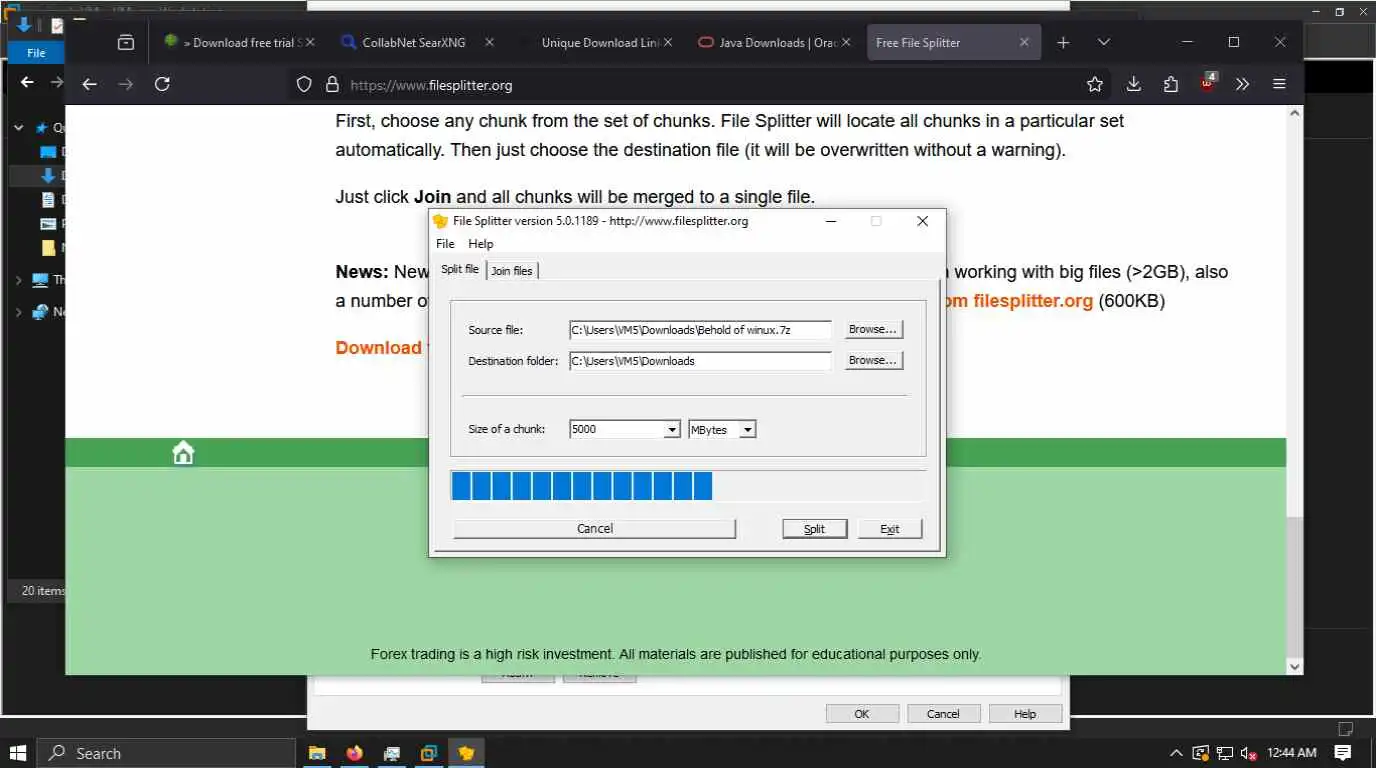Open File Explorer from taskbar
Image resolution: width=1376 pixels, height=768 pixels.
tap(317, 753)
